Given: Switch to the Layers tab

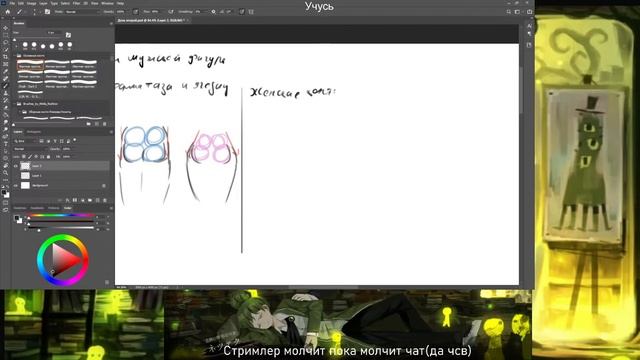Looking at the screenshot, I should 18,132.
